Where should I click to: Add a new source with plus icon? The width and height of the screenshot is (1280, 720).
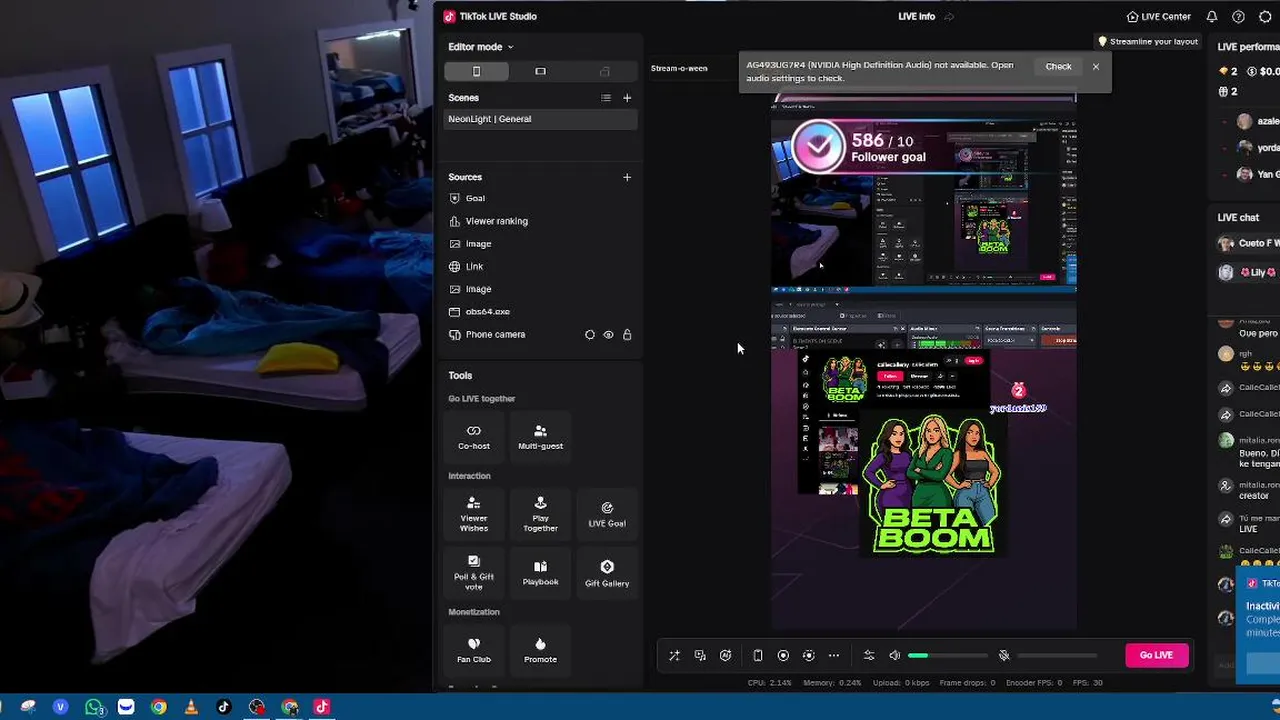(627, 177)
